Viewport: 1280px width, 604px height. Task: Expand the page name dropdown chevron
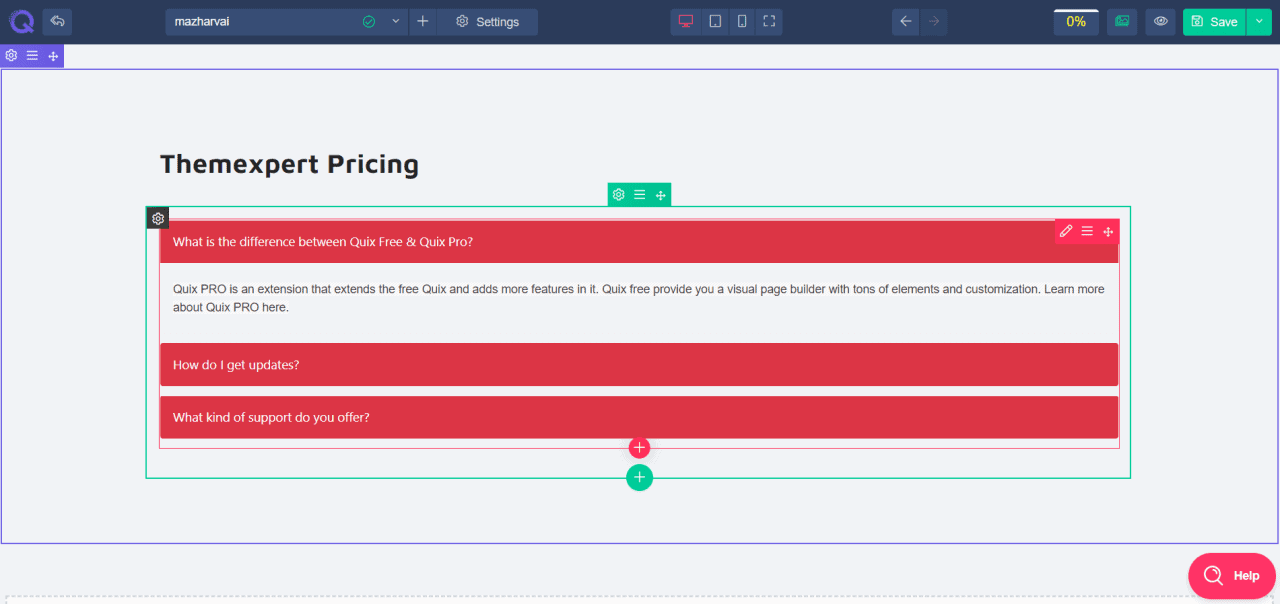[x=396, y=21]
